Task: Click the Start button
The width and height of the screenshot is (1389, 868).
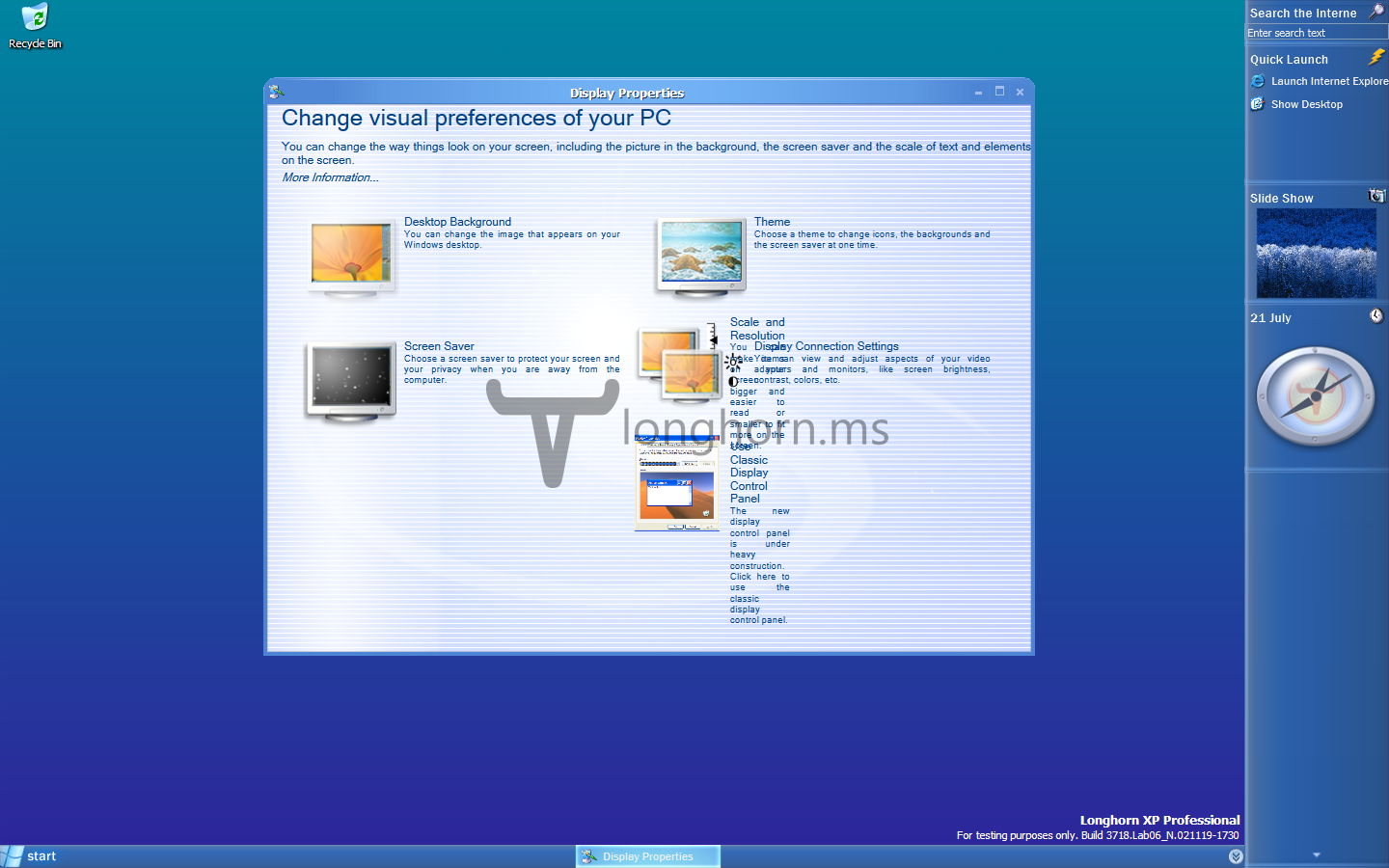Action: (x=29, y=856)
